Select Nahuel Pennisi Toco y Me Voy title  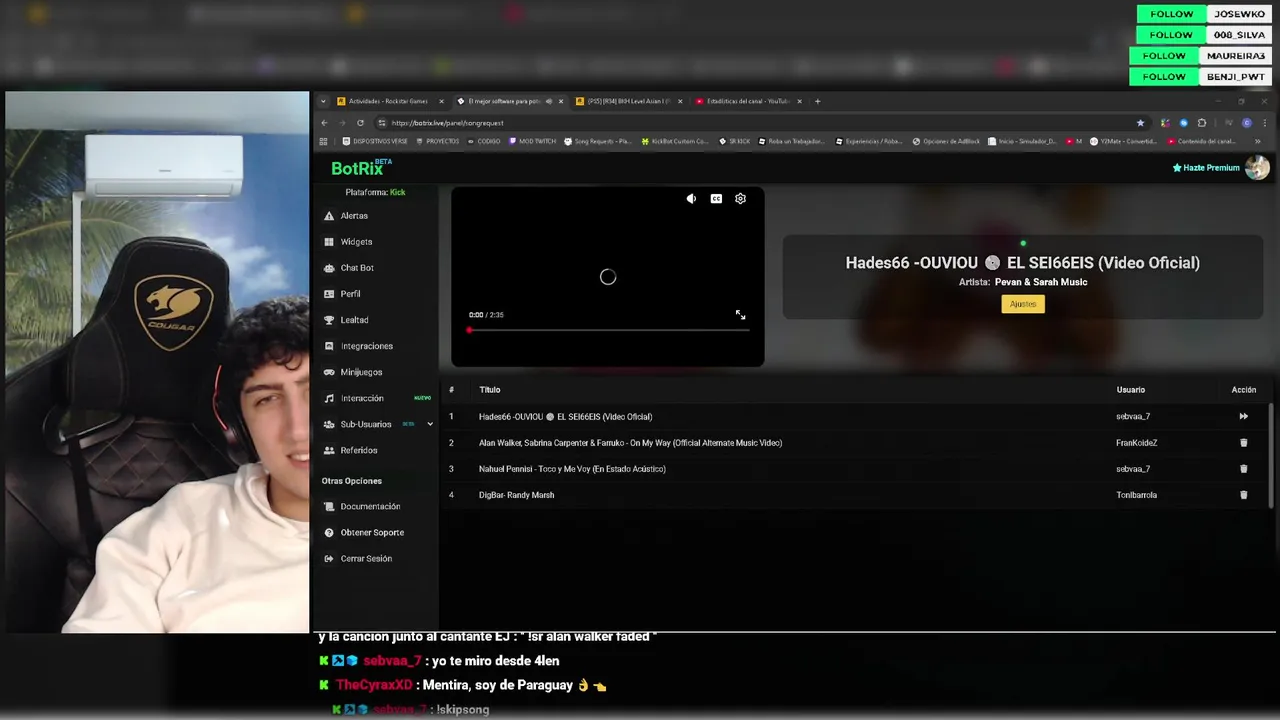pyautogui.click(x=572, y=469)
